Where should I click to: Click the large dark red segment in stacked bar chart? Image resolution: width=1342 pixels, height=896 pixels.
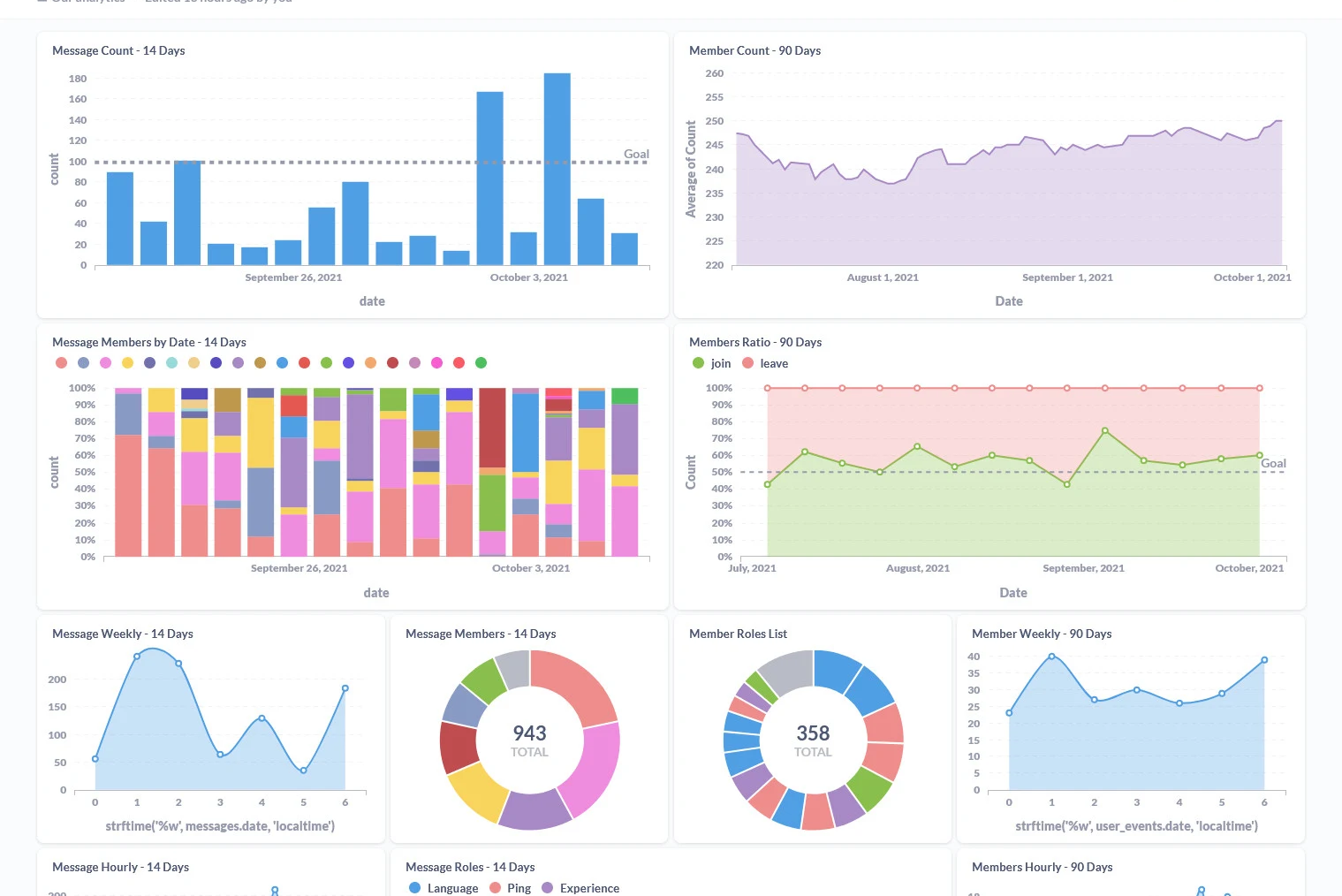click(493, 428)
